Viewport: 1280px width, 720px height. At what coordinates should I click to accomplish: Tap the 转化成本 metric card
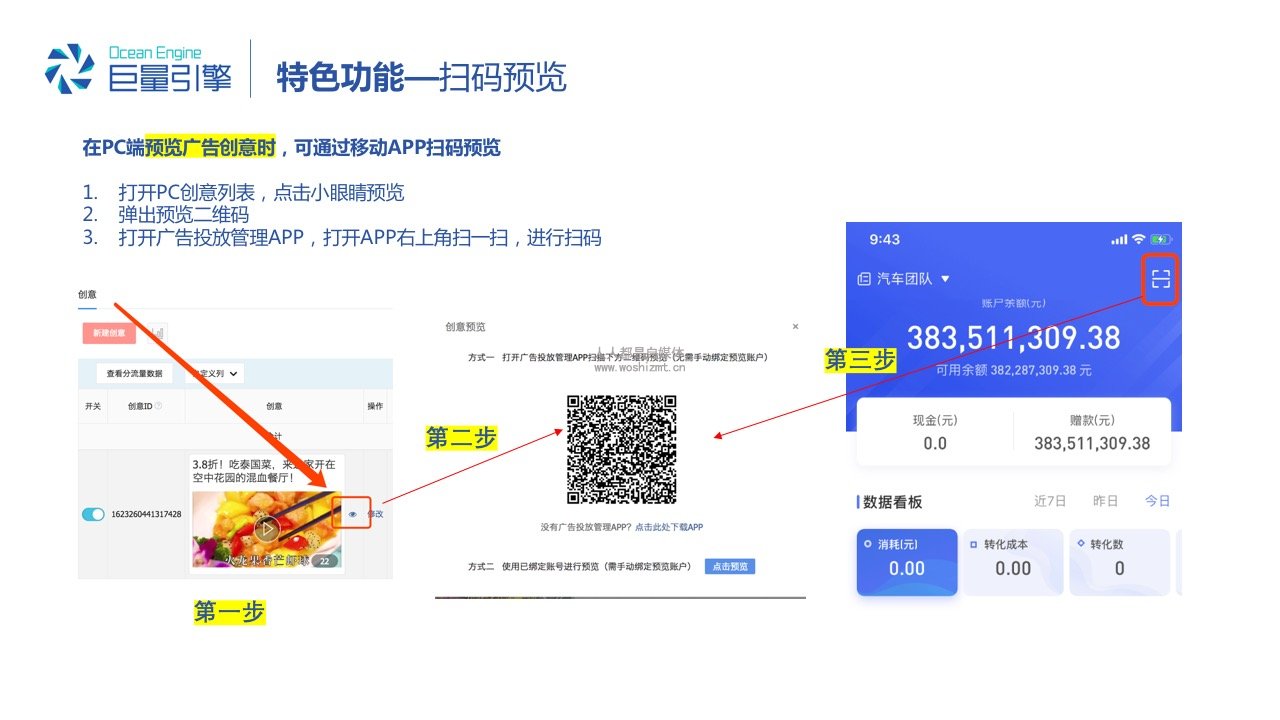(1013, 562)
